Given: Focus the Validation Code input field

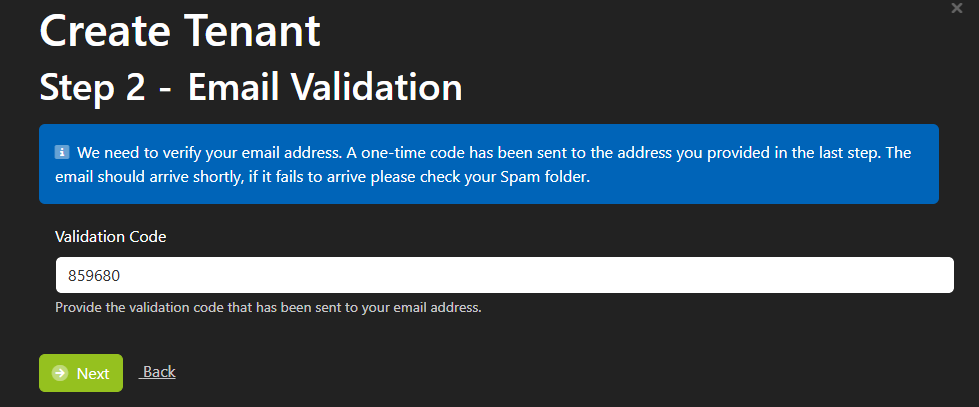Looking at the screenshot, I should tap(504, 275).
